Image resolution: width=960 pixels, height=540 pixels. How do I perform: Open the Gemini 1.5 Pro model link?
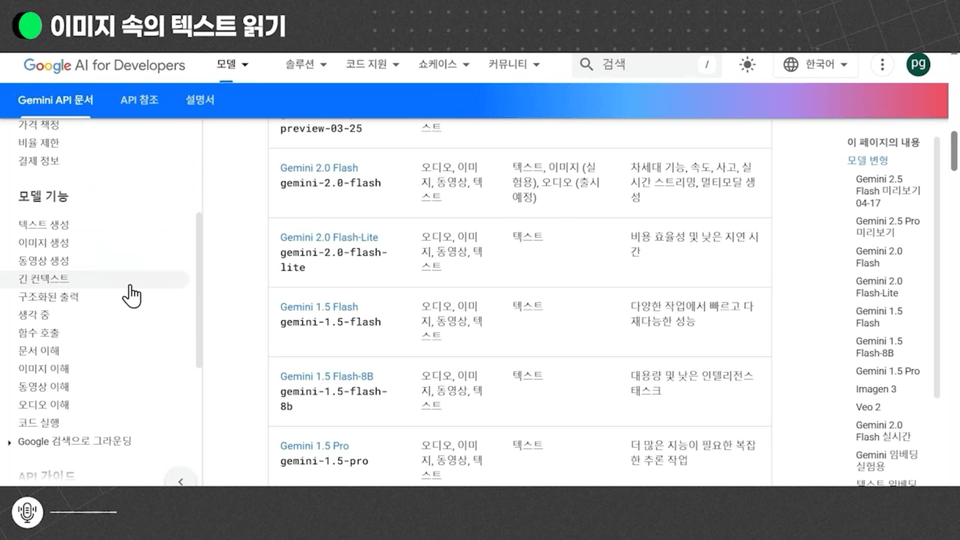[x=314, y=446]
